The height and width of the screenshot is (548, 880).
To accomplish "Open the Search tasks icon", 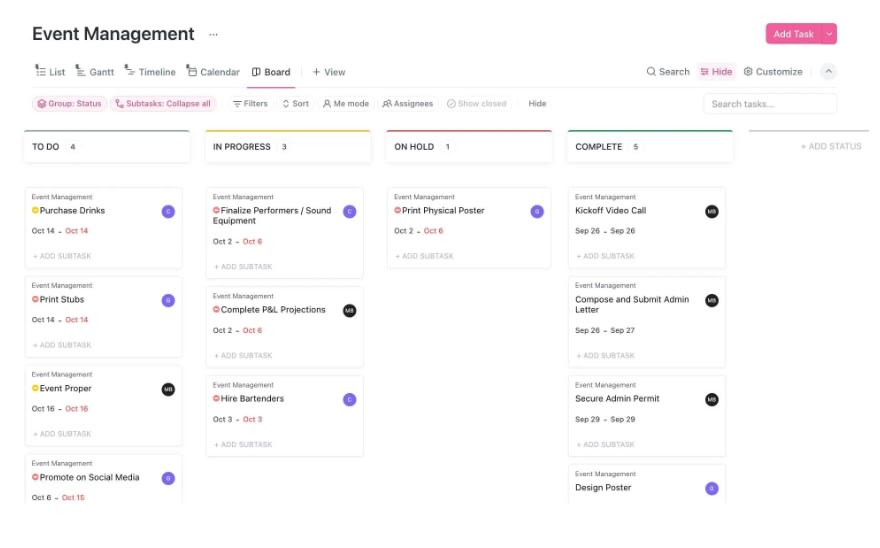I will [652, 72].
